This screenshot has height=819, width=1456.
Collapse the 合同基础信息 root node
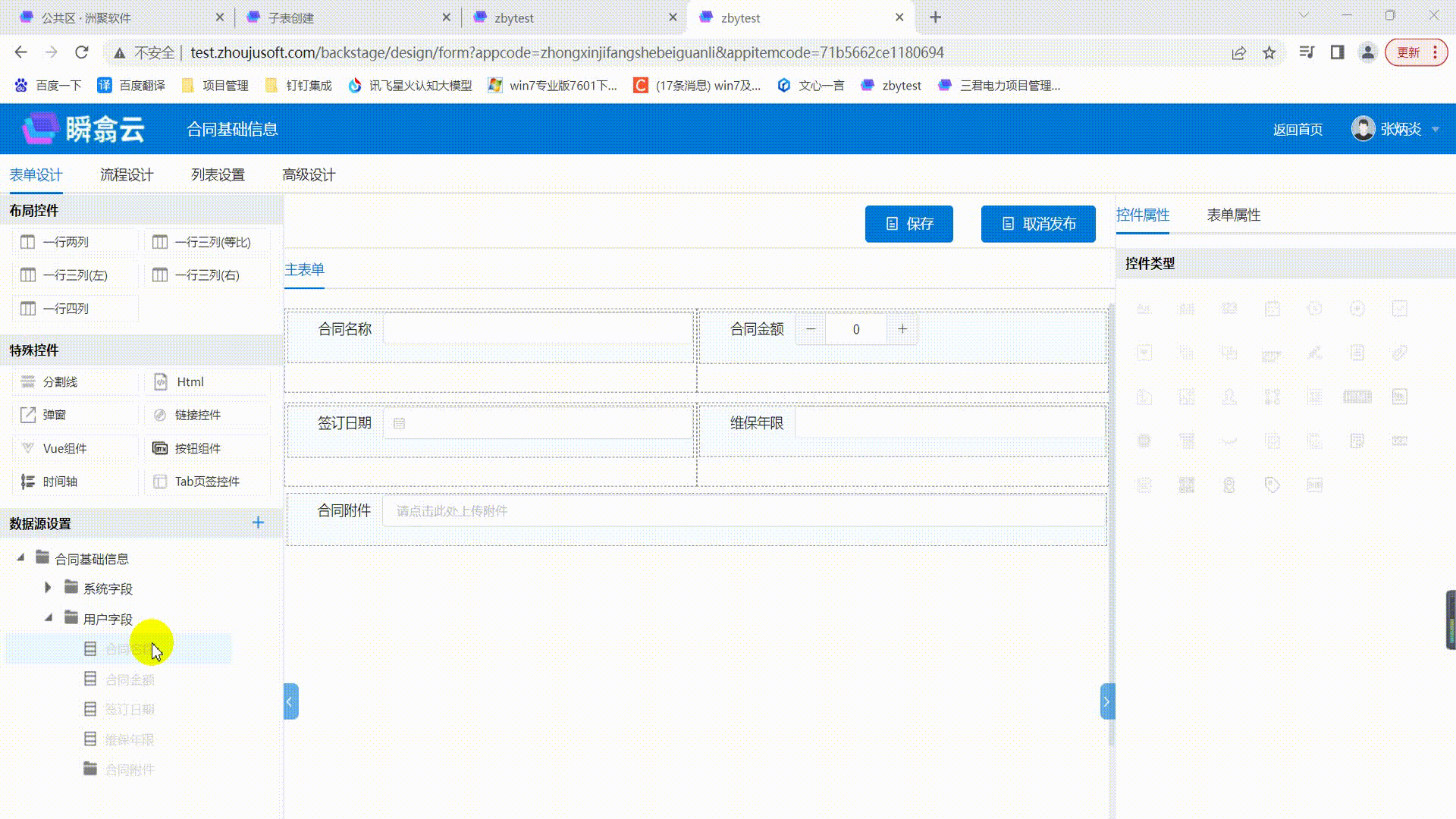[x=20, y=558]
